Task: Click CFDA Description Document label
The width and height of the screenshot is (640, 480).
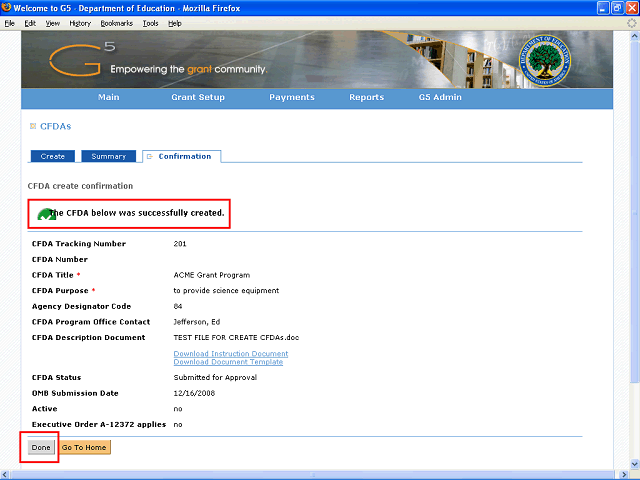Action: click(89, 338)
